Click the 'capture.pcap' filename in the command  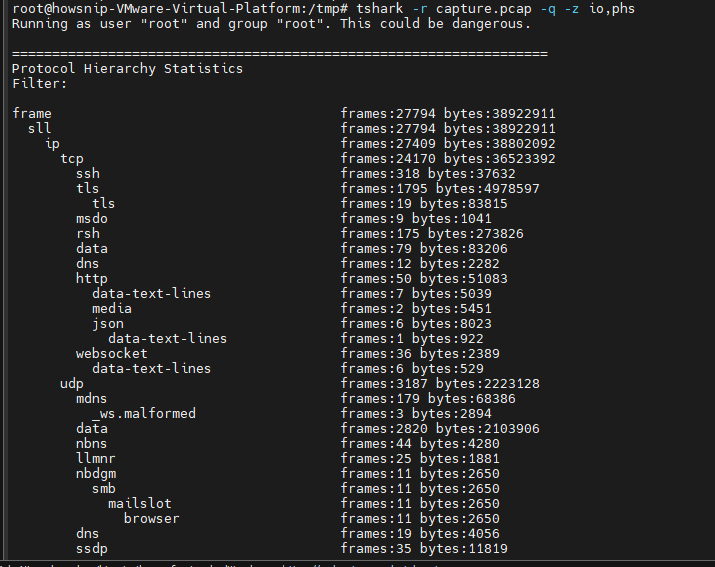(483, 9)
